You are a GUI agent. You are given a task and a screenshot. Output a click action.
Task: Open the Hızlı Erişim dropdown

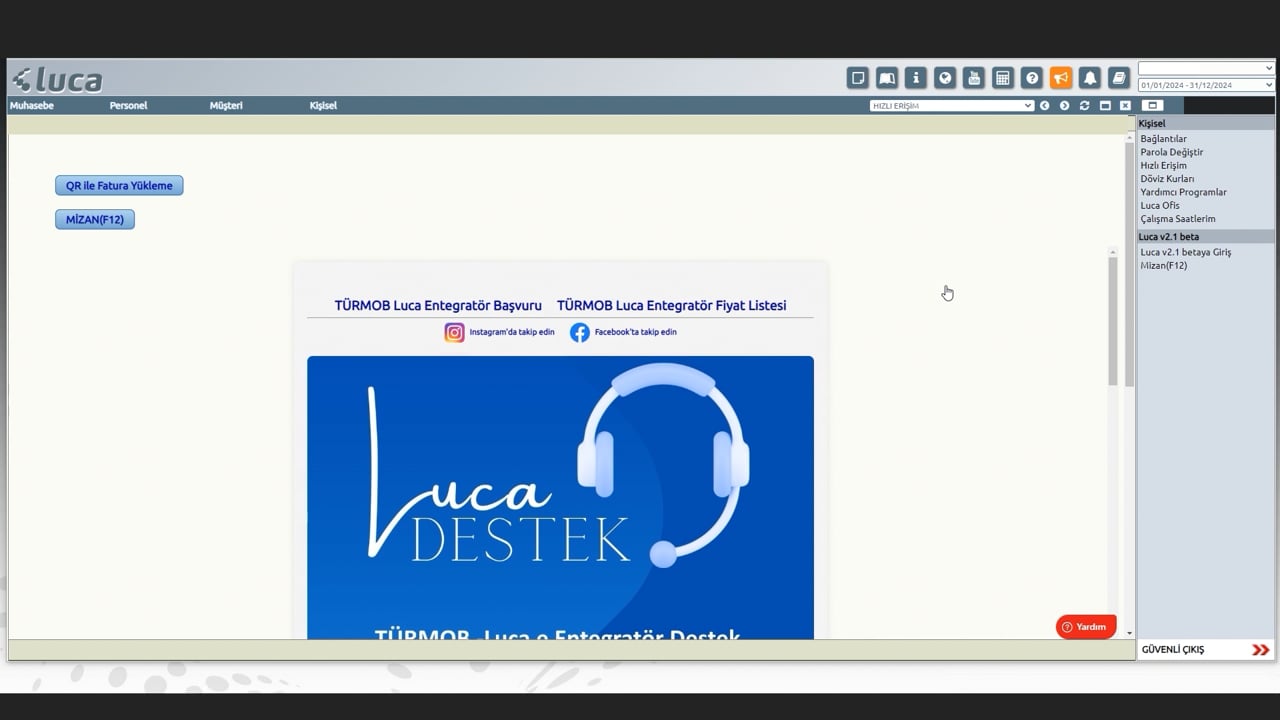(952, 105)
